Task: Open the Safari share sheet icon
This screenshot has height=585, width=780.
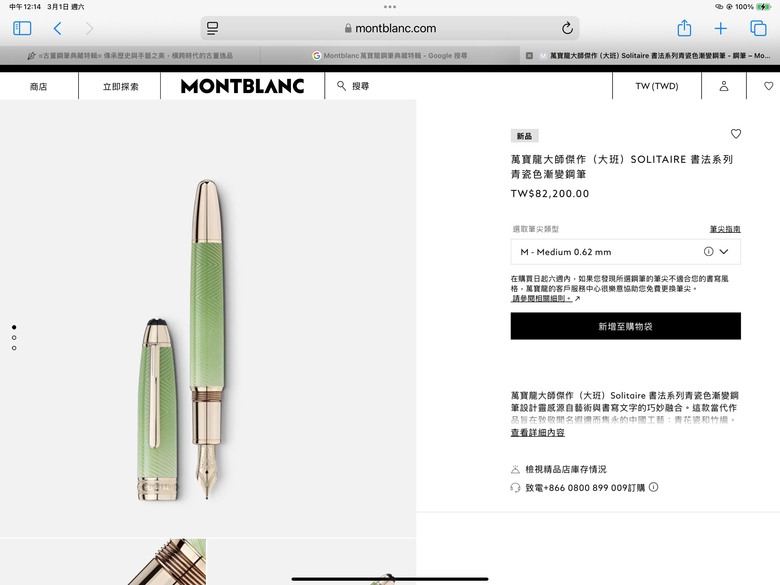Action: (684, 28)
